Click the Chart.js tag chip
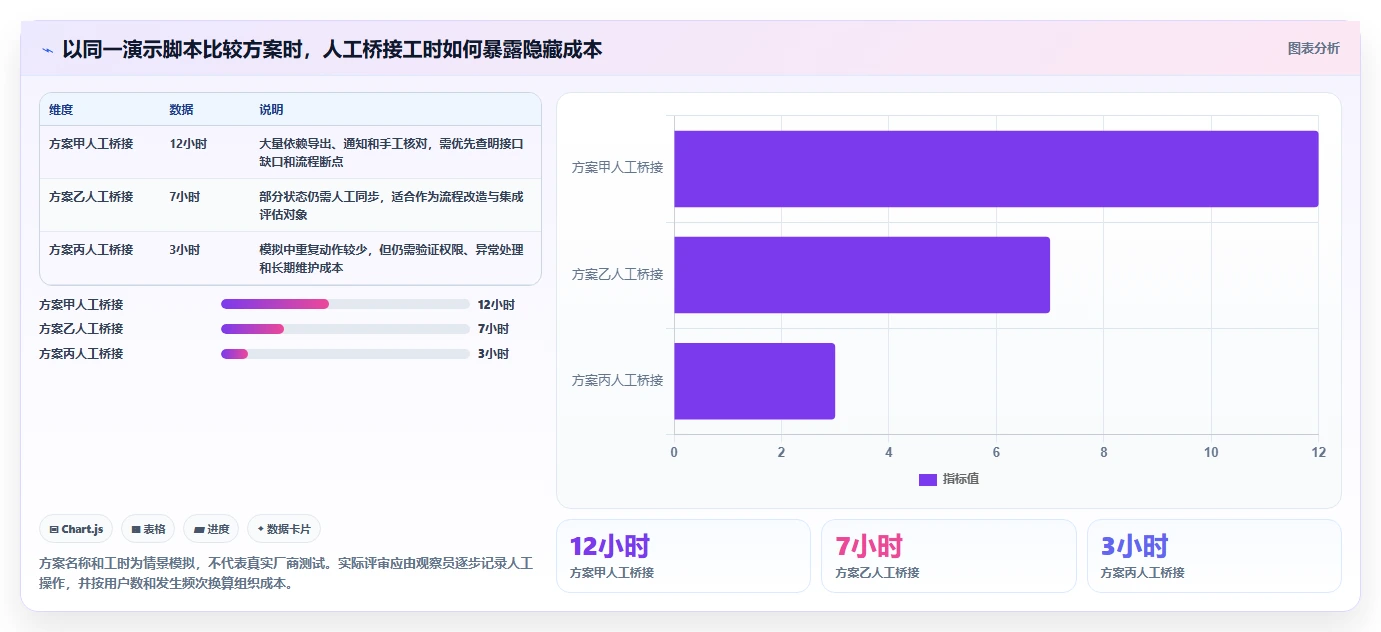The image size is (1381, 632). tap(76, 529)
